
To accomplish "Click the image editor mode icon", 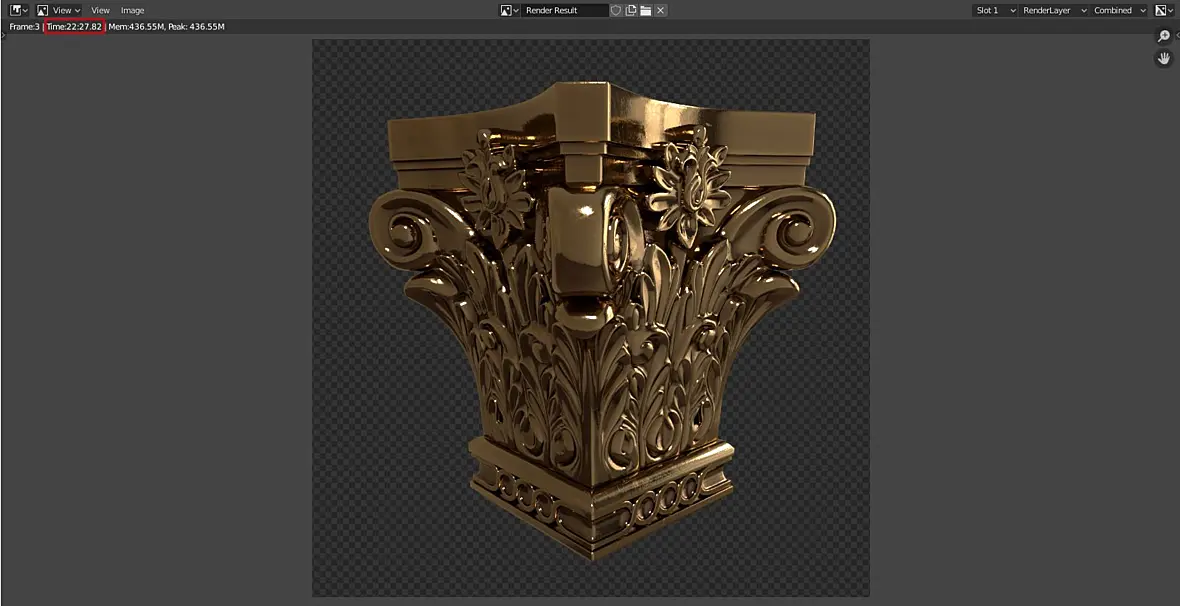I will (x=42, y=11).
